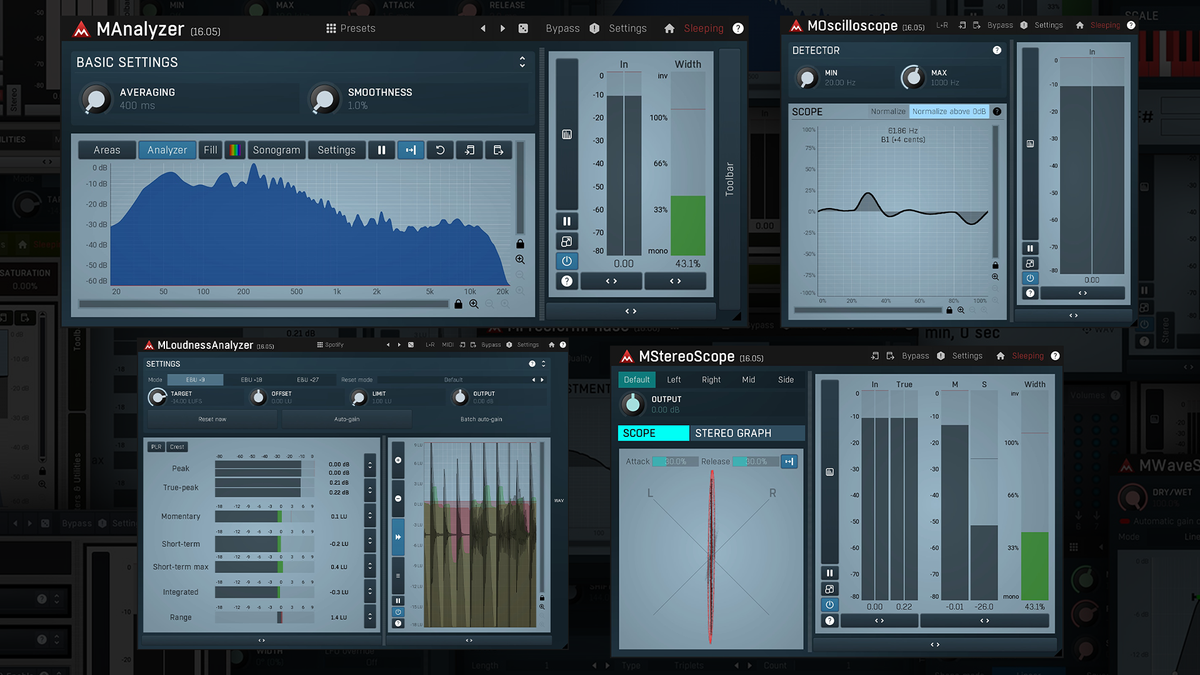This screenshot has height=675, width=1200.
Task: Reset the MAnalyzer graph view with circular arrow
Action: (x=440, y=149)
